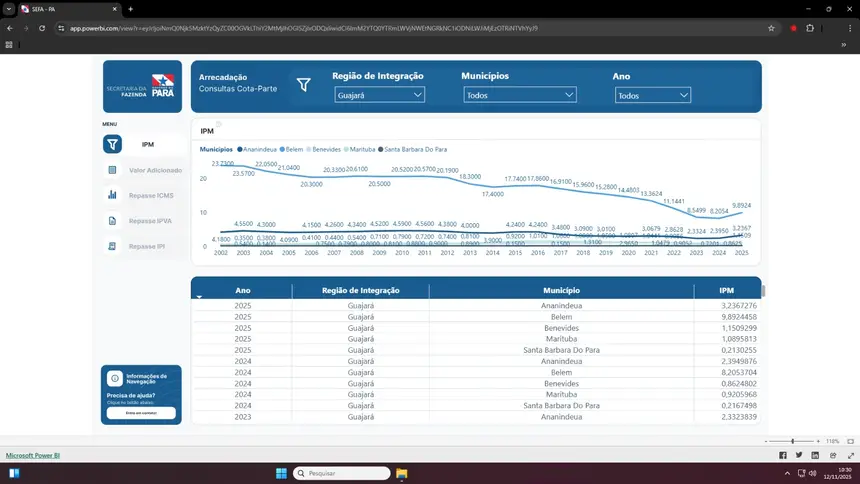Click the IPM filter icon in menu
This screenshot has width=860, height=484.
[x=113, y=144]
